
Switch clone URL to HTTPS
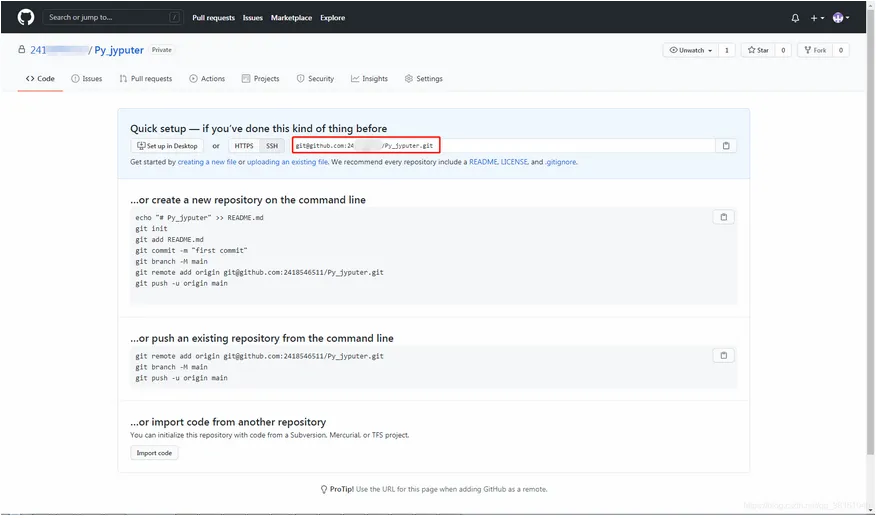(244, 146)
